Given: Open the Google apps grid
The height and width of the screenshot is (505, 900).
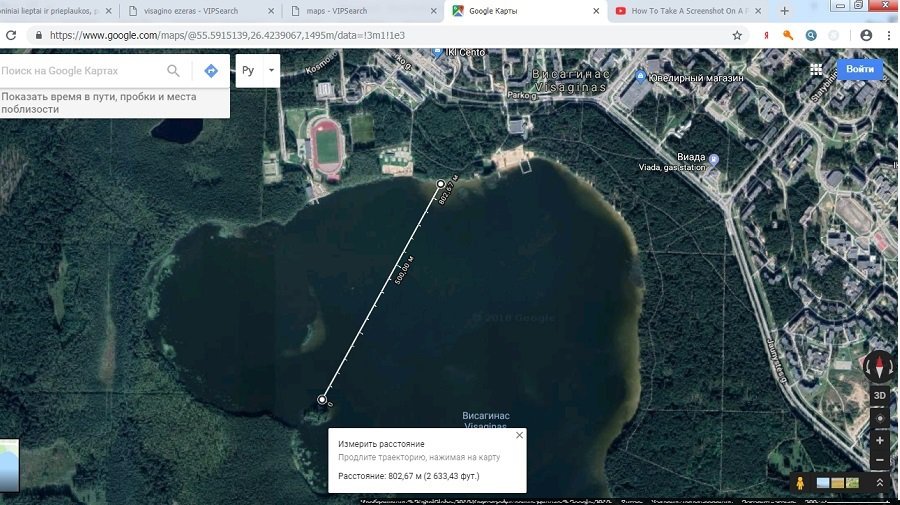Looking at the screenshot, I should click(817, 70).
